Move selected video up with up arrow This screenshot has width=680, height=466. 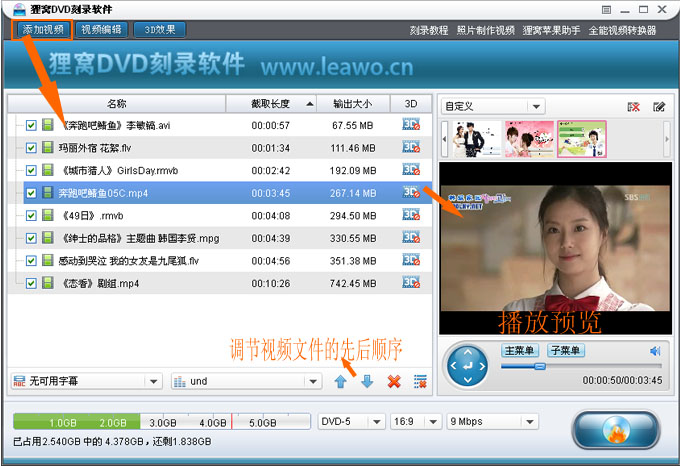click(x=341, y=381)
